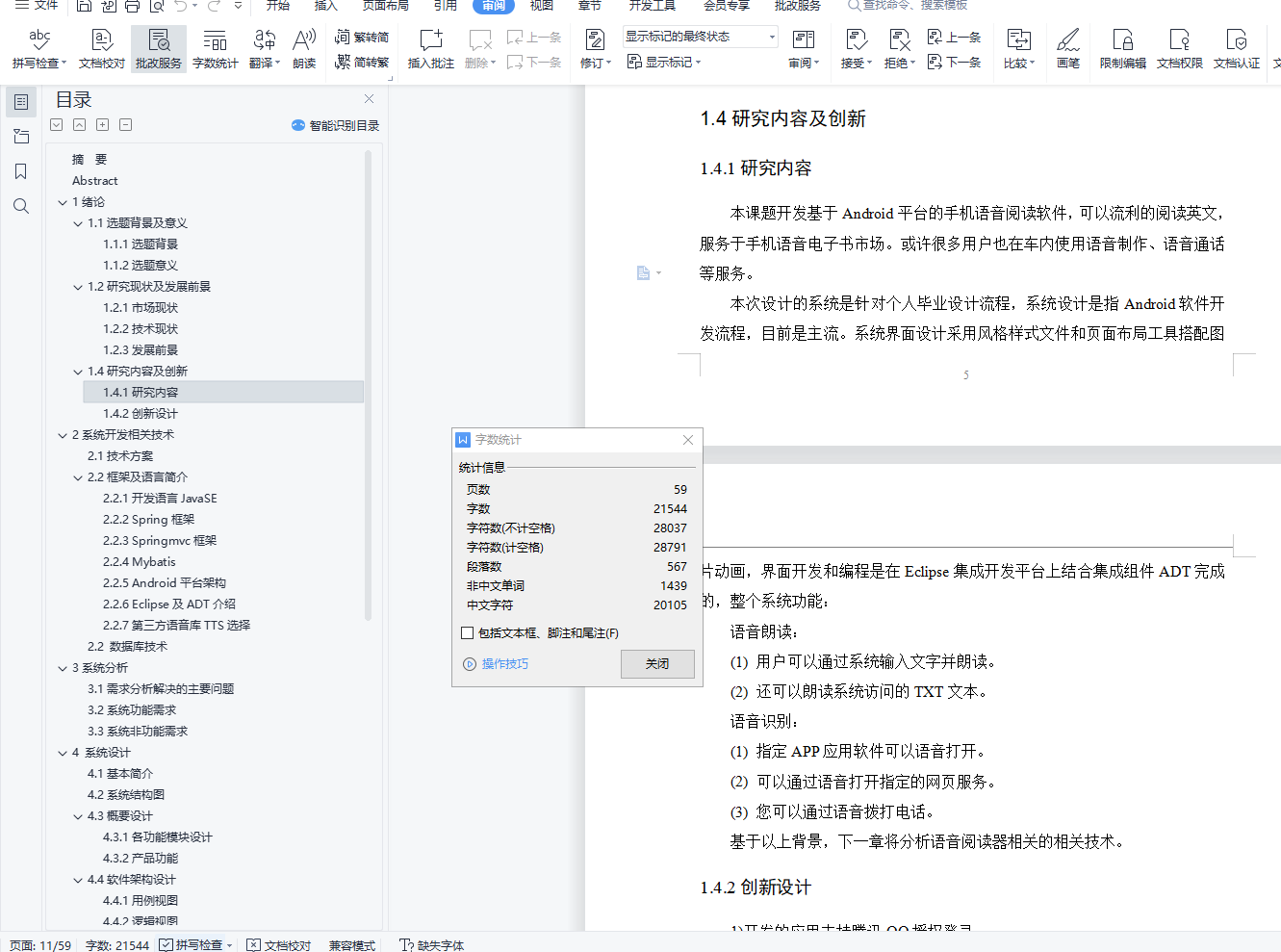Open the search icon in left sidebar
1281x952 pixels.
pyautogui.click(x=21, y=206)
